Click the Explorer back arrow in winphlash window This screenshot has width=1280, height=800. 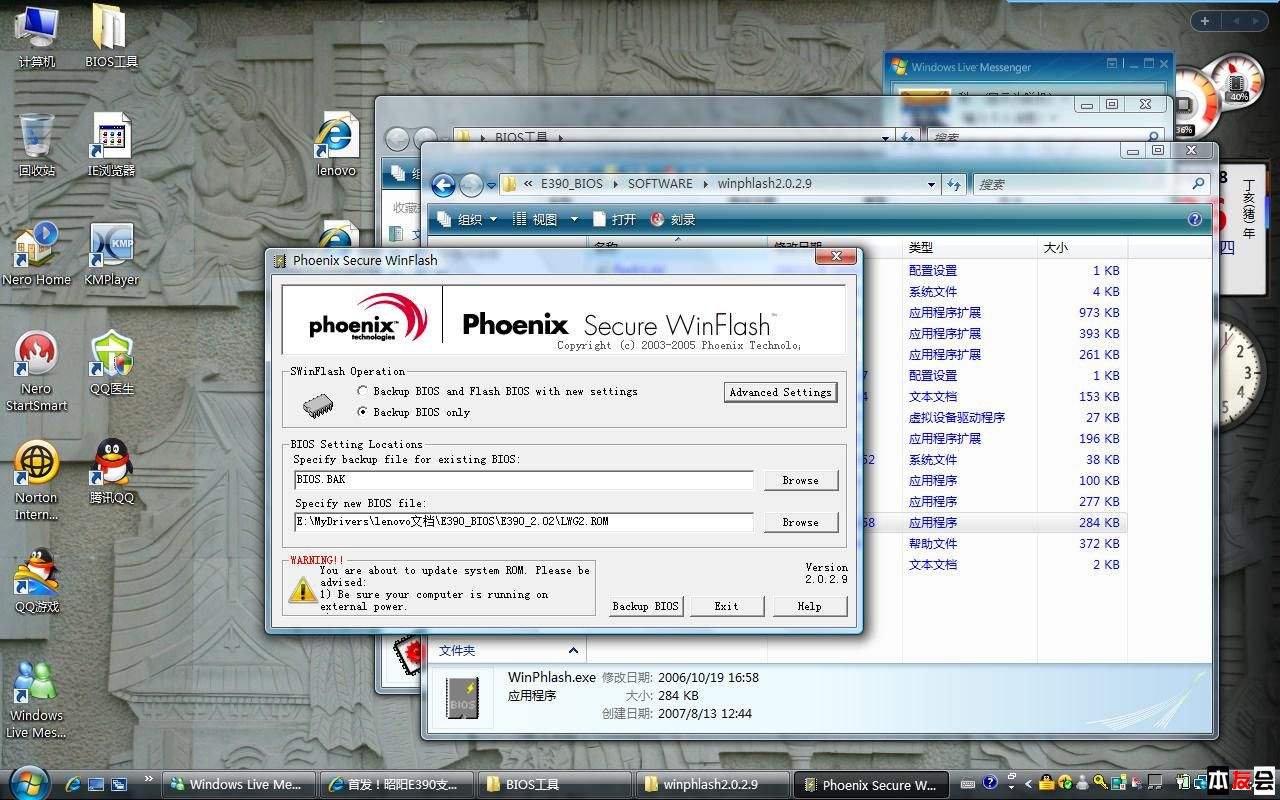click(x=443, y=185)
